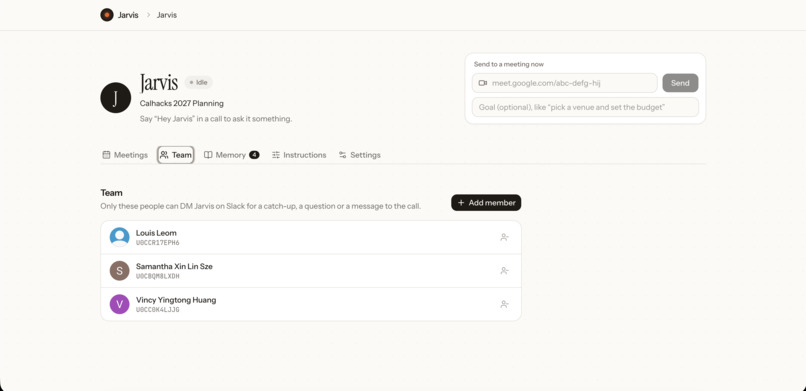Click the Add member button
This screenshot has width=806, height=391.
(486, 202)
